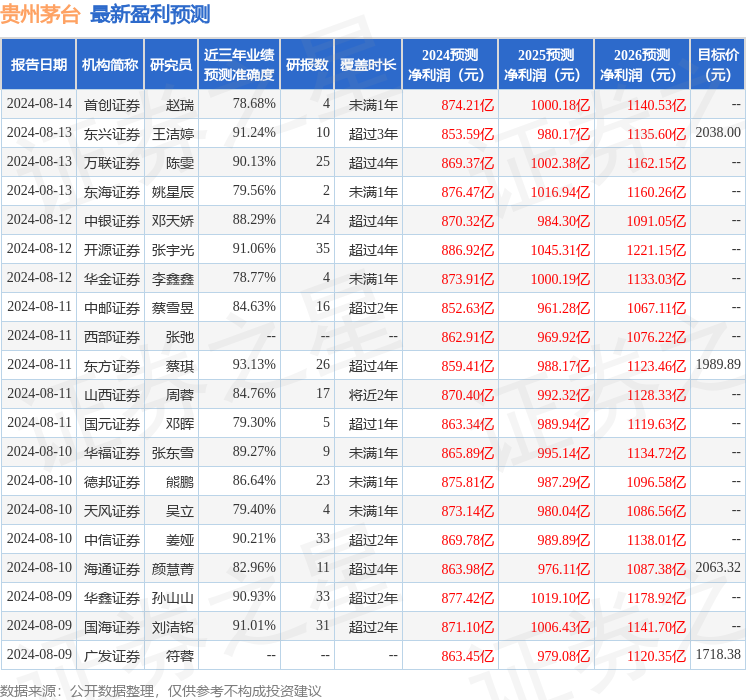Click 2026 forecast value 1178.92亿
The width and height of the screenshot is (746, 700).
(656, 599)
